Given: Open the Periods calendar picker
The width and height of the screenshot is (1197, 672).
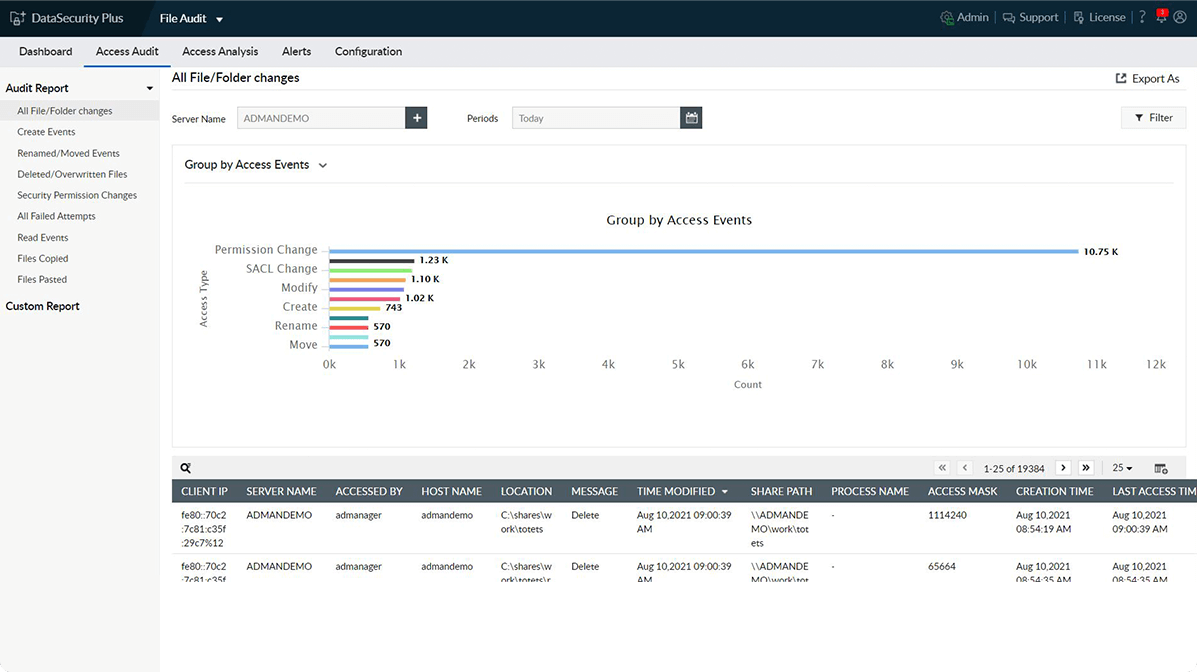Looking at the screenshot, I should click(x=691, y=117).
